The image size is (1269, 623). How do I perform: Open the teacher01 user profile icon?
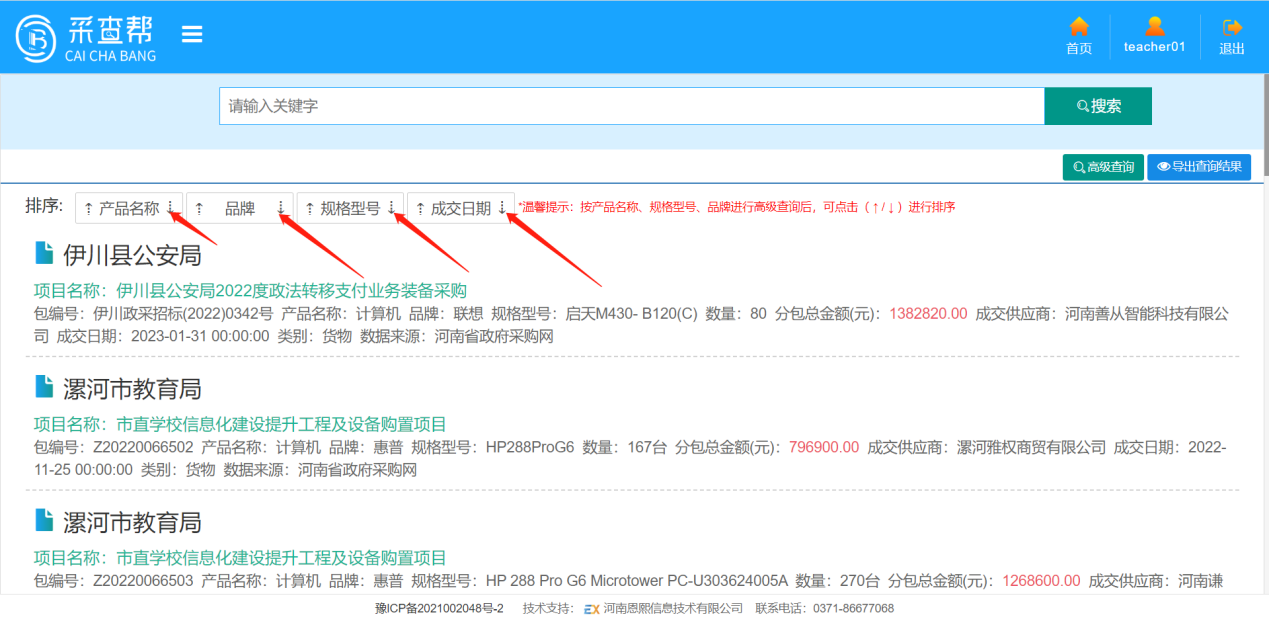[x=1155, y=26]
